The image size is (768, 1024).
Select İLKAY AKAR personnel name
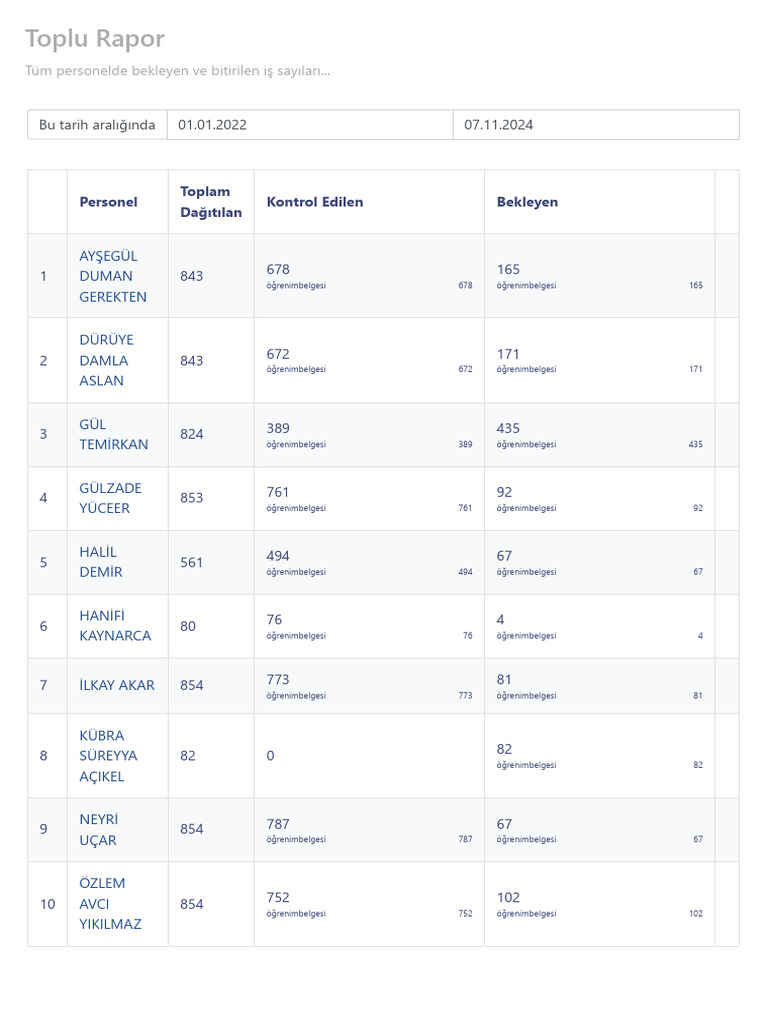117,685
